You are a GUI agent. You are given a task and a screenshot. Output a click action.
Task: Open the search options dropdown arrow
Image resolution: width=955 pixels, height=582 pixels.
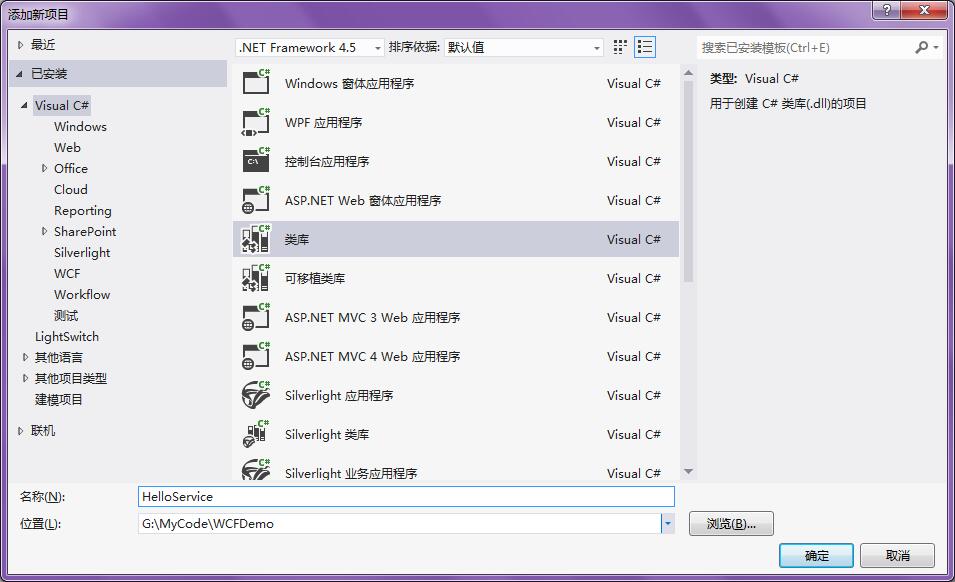[936, 47]
